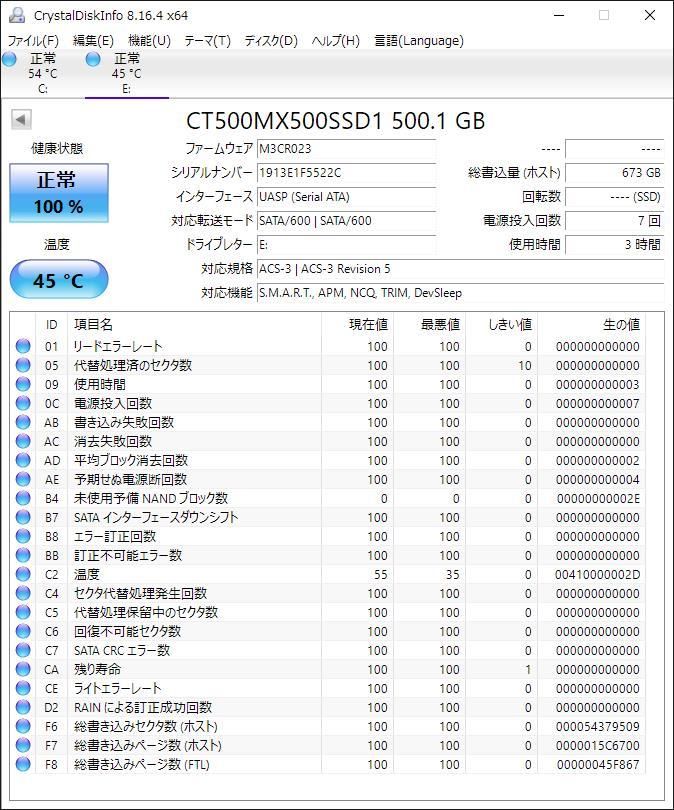This screenshot has width=674, height=810.
Task: Click the status icon for 消去失敗回数 row
Action: (23, 441)
